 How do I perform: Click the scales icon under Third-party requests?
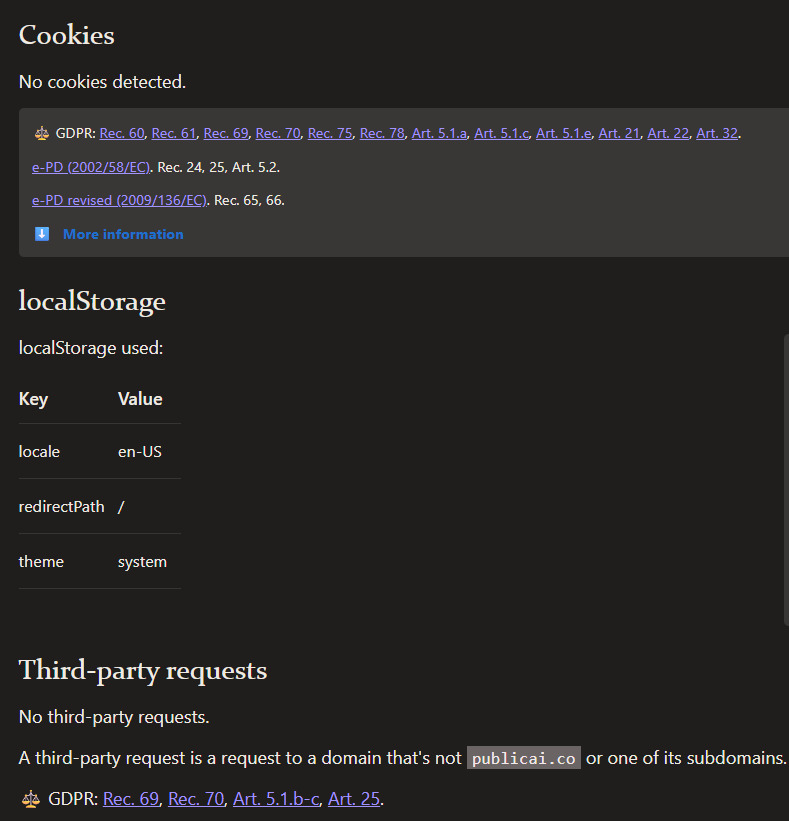pyautogui.click(x=31, y=799)
